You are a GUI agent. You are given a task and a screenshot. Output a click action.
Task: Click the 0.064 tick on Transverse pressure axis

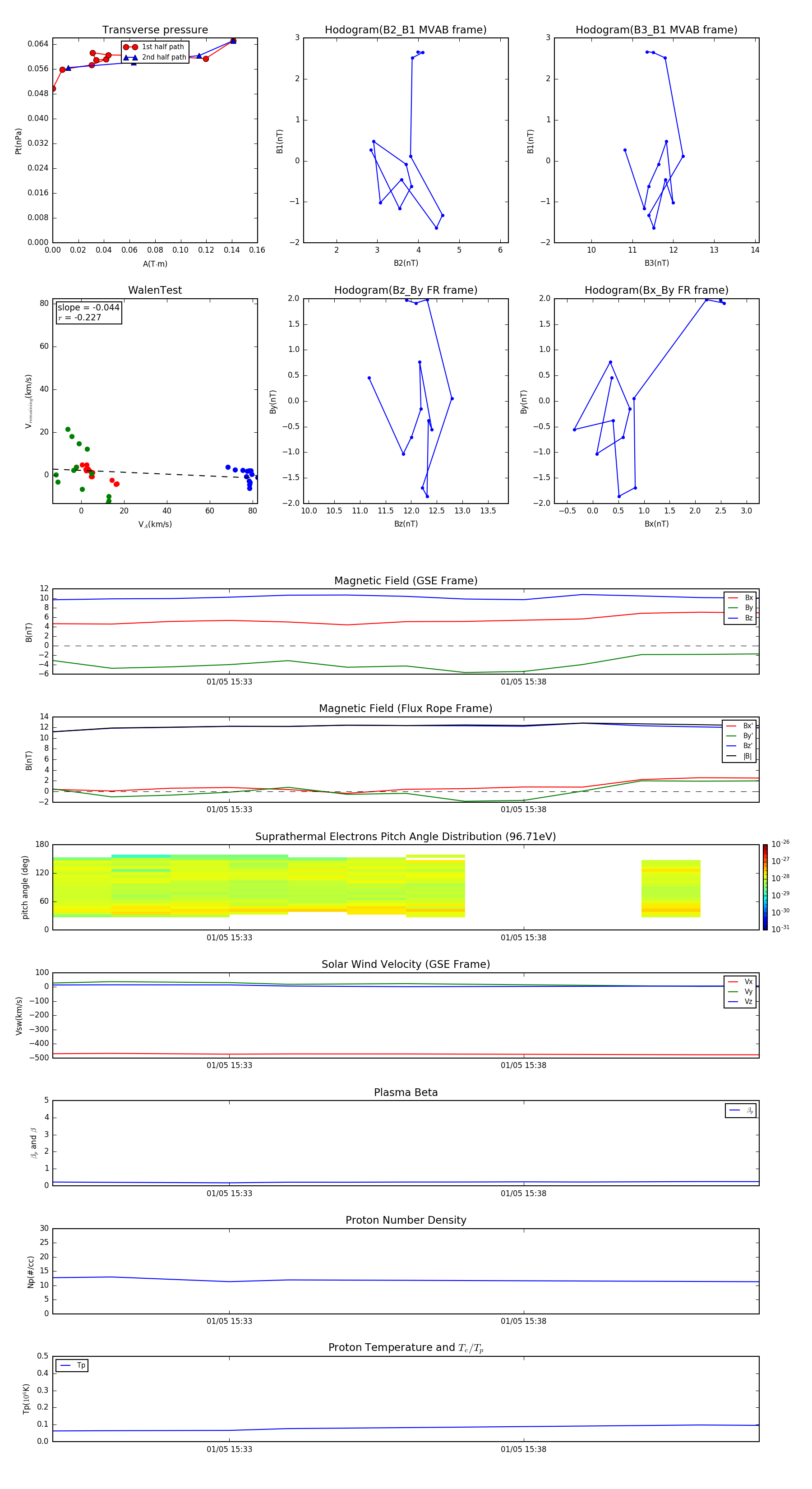tap(38, 44)
